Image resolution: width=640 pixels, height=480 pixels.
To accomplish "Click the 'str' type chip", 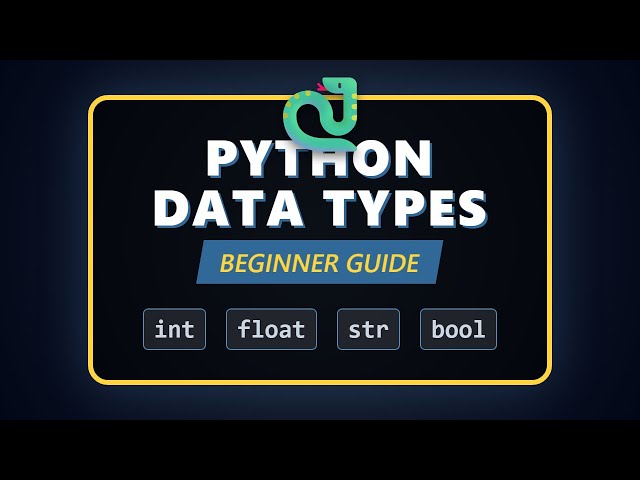I will coord(368,329).
